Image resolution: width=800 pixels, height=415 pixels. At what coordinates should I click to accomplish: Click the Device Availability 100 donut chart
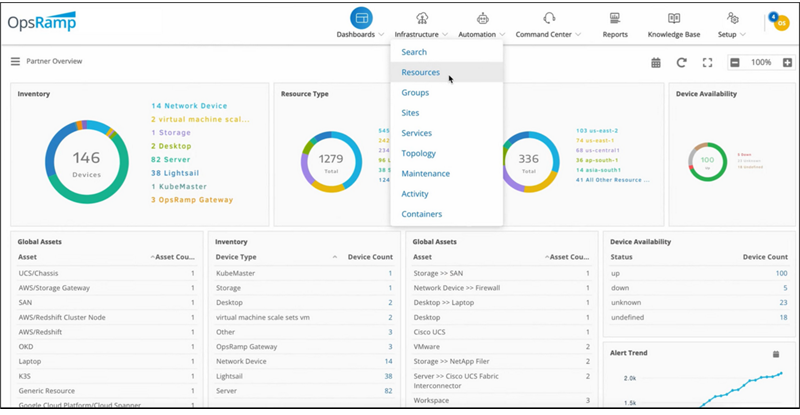[708, 162]
